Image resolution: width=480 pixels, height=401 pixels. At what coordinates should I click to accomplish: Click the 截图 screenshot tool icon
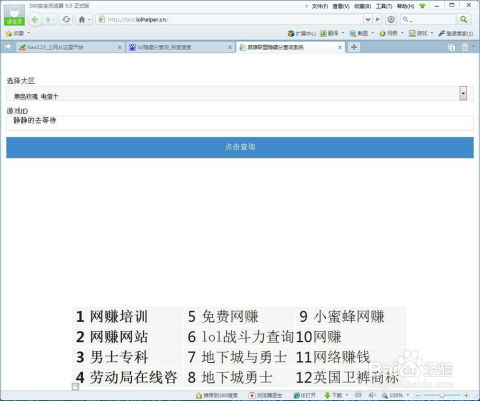point(353,33)
